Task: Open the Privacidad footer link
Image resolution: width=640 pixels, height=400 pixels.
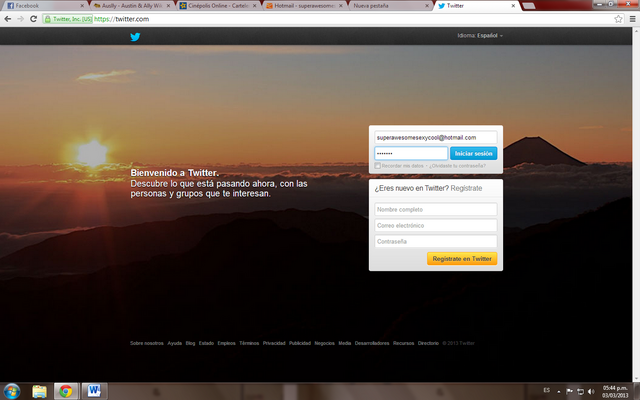Action: pyautogui.click(x=274, y=343)
